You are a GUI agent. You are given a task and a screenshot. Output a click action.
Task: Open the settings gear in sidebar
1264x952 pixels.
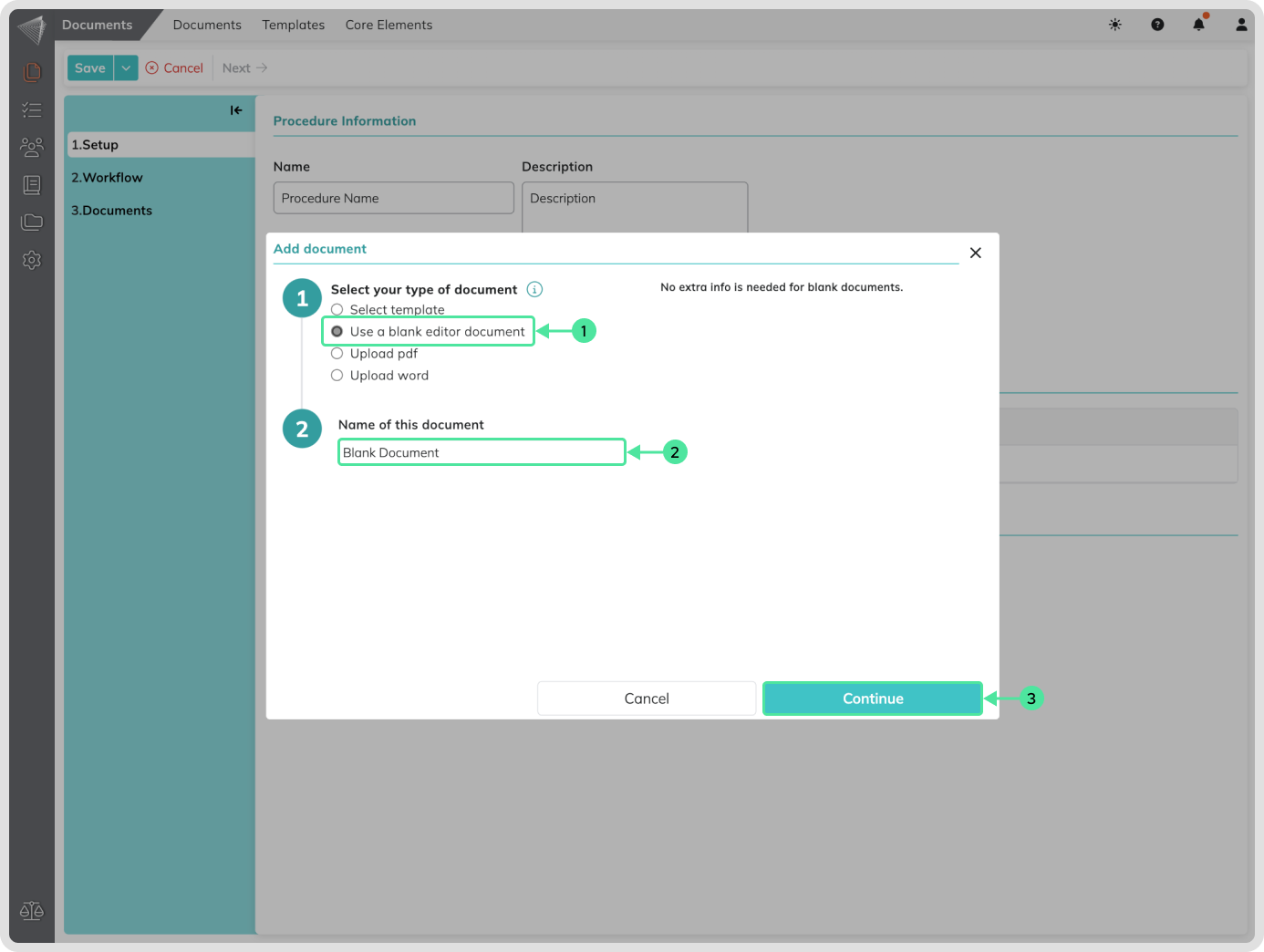point(32,260)
